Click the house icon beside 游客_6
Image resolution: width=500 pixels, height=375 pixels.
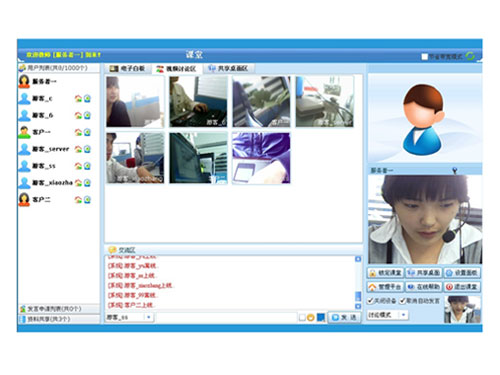point(78,115)
